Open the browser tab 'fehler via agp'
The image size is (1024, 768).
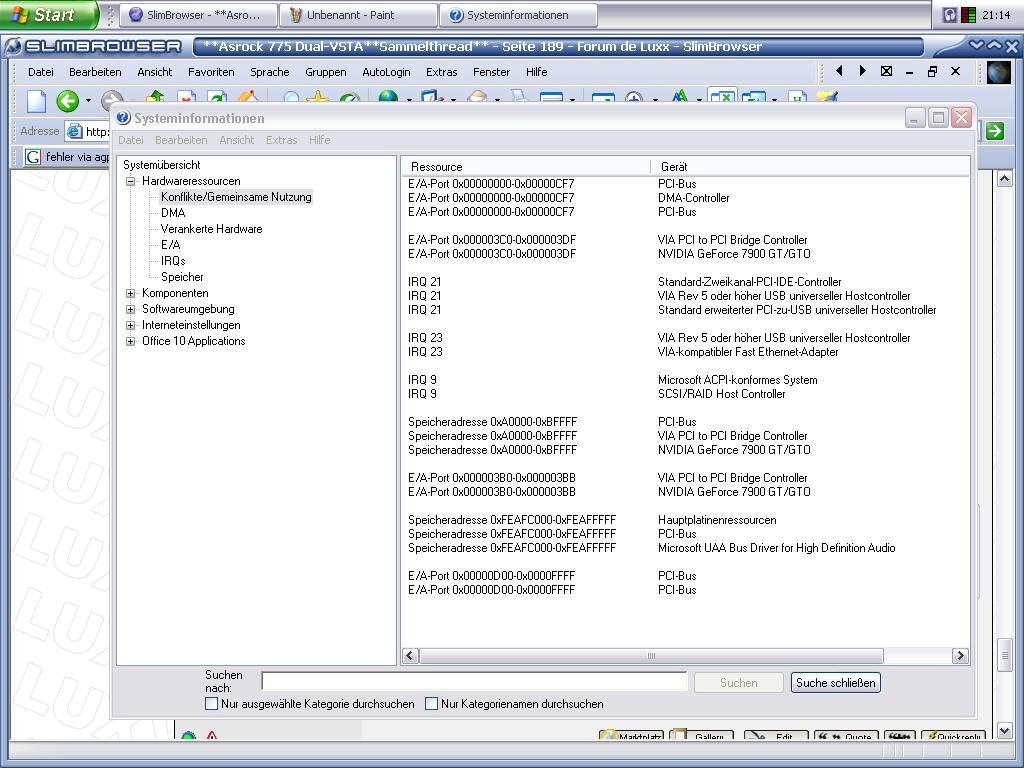coord(67,157)
